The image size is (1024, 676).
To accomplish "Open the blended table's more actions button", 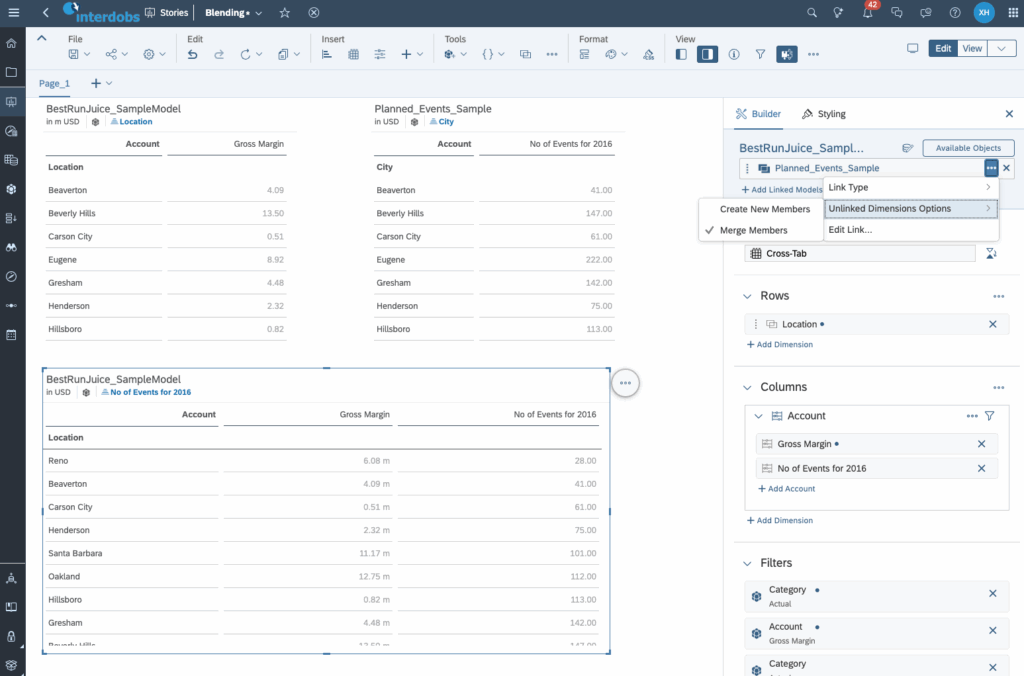I will click(625, 382).
